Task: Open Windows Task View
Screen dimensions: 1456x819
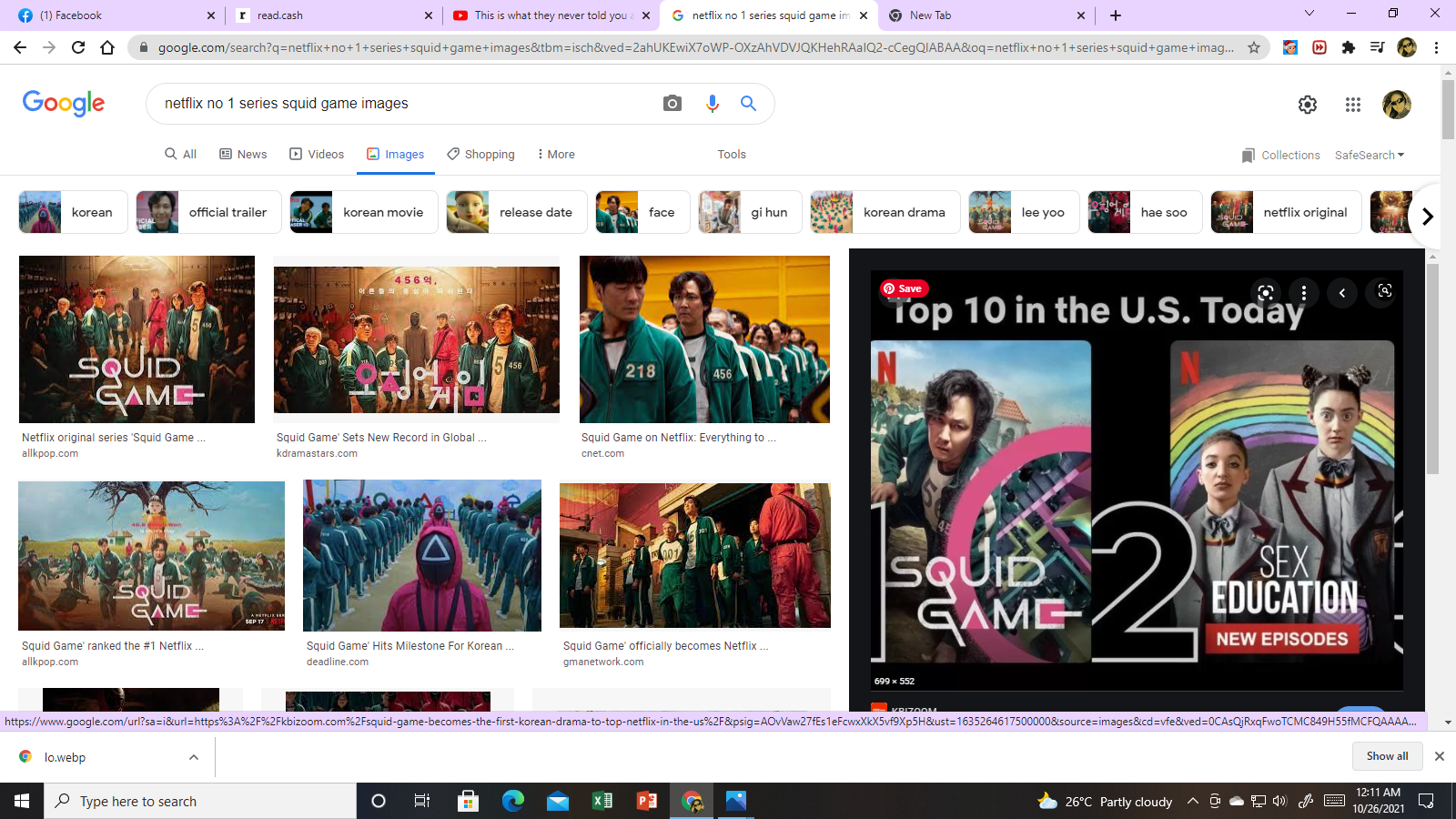Action: [x=422, y=801]
